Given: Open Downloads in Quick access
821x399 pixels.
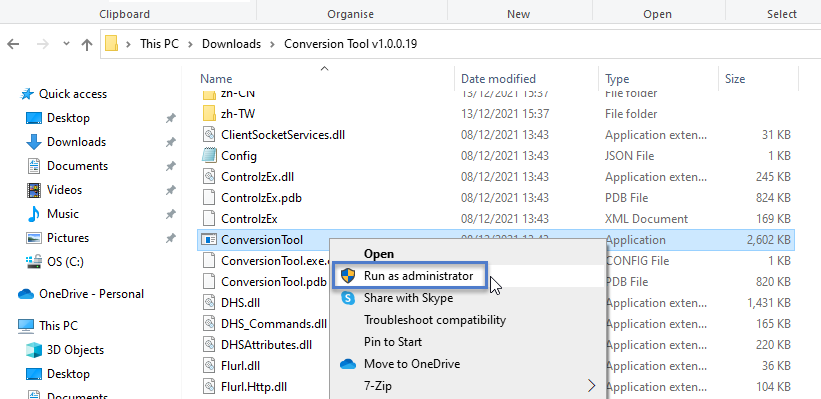Looking at the screenshot, I should point(76,142).
